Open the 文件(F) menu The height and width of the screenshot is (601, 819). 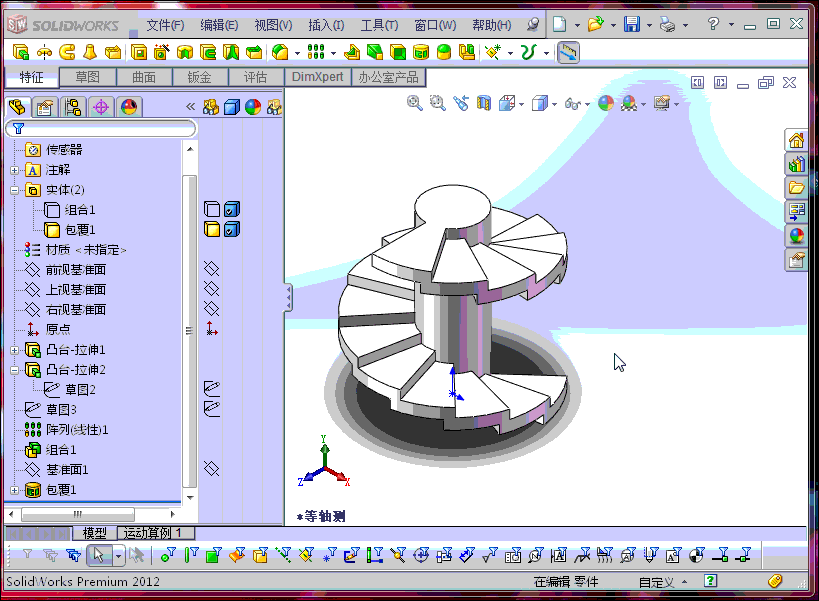(165, 25)
